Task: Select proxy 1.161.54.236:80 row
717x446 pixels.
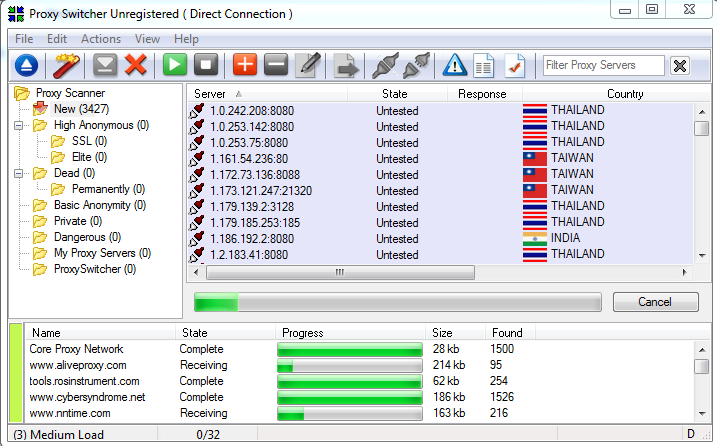Action: point(441,159)
